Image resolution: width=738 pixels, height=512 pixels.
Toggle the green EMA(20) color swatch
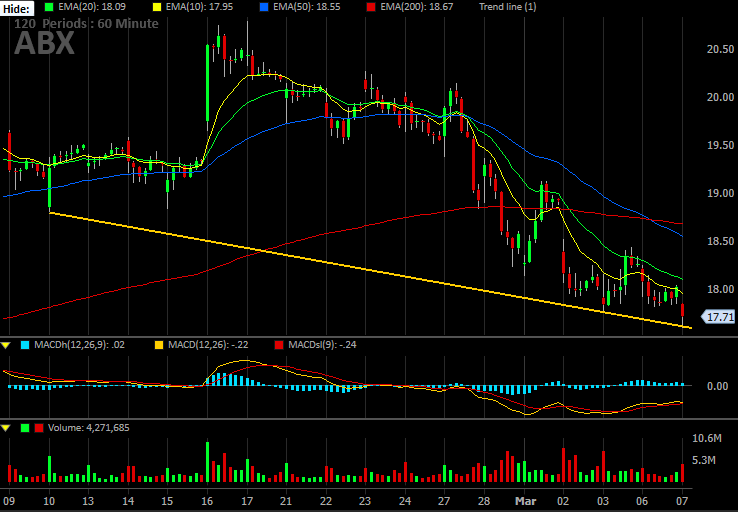(49, 7)
